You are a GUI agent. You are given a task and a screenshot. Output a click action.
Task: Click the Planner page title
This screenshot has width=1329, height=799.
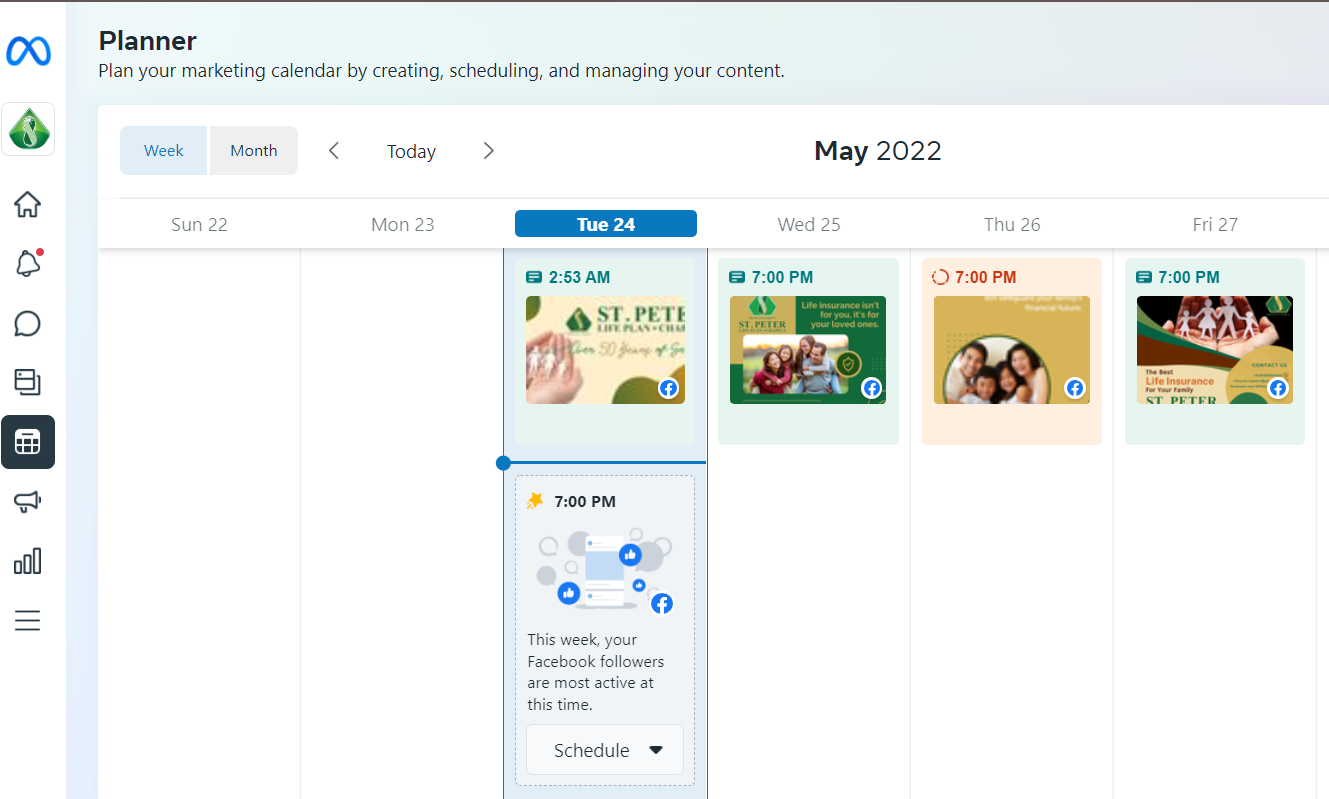[147, 41]
